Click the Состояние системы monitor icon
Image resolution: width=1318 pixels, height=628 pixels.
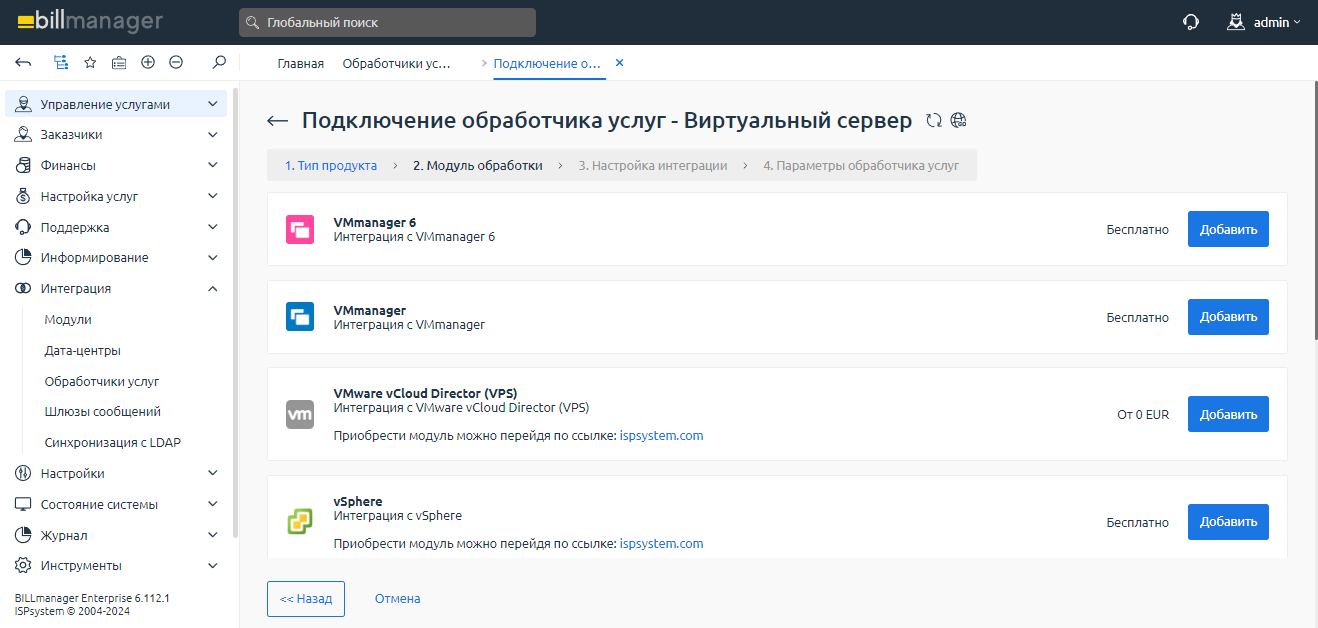click(x=23, y=504)
